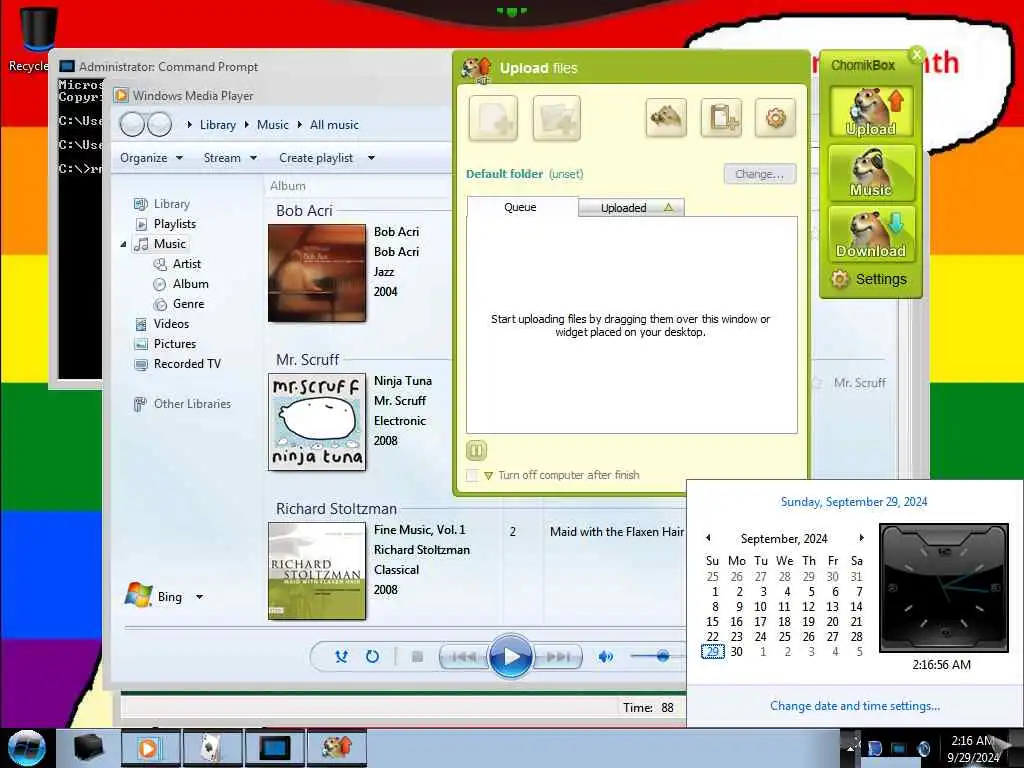Click the Change... default folder button
1024x768 pixels.
tap(760, 174)
